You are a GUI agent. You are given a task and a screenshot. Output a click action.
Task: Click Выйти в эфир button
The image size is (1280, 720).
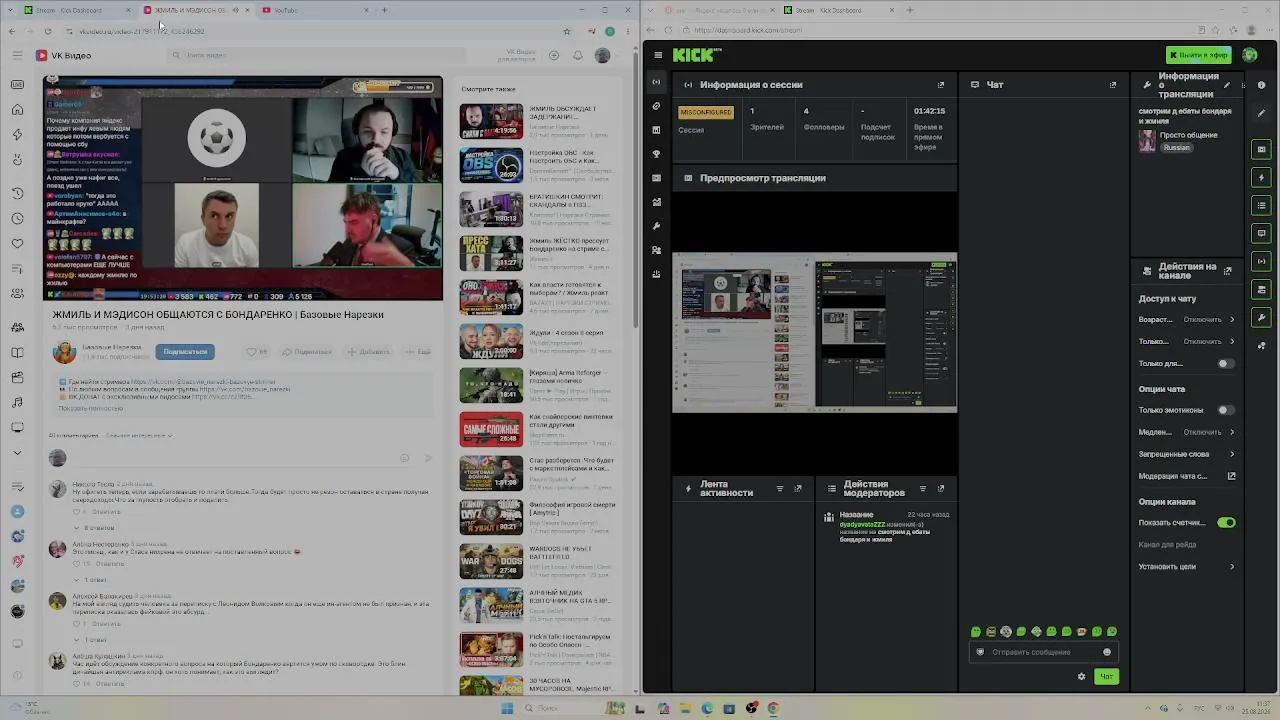pyautogui.click(x=1199, y=55)
